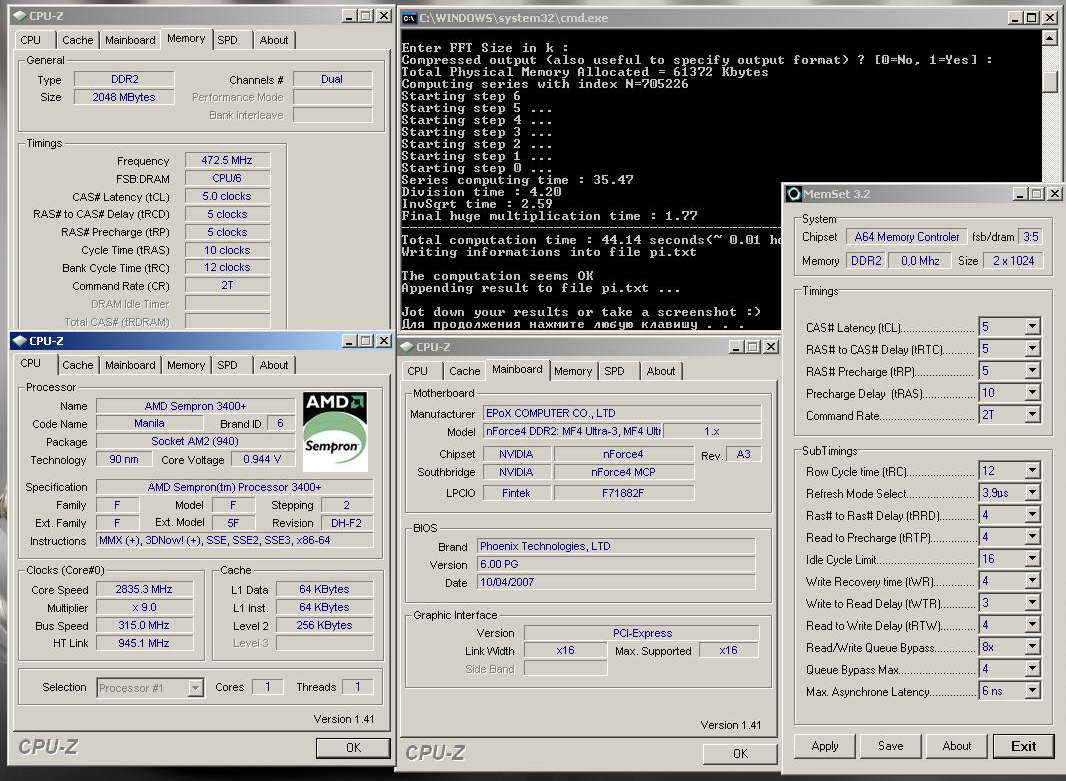Open the Read/Write Queue Bypass dropdown
This screenshot has height=781, width=1066.
[x=1032, y=647]
